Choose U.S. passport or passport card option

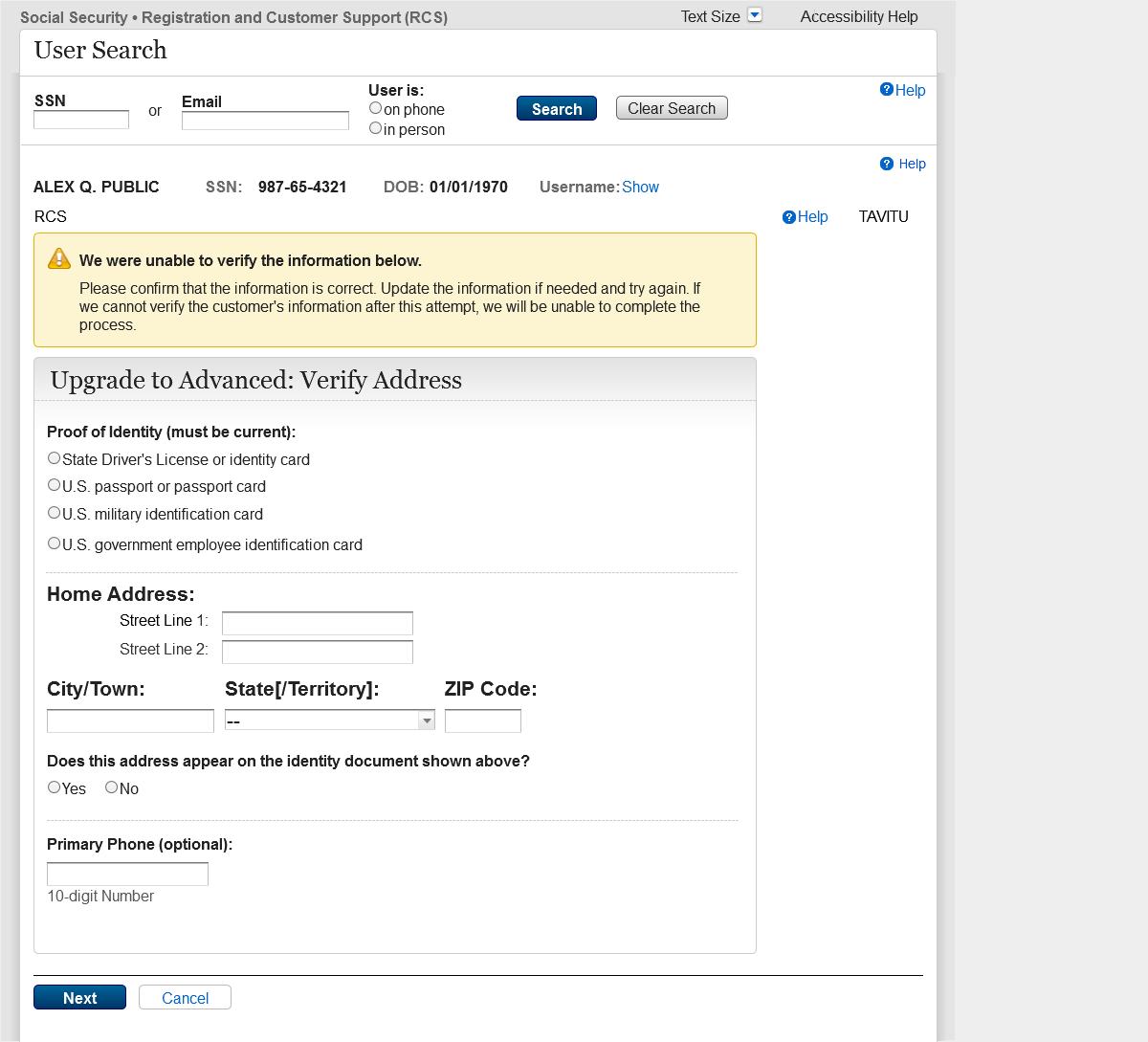point(55,485)
